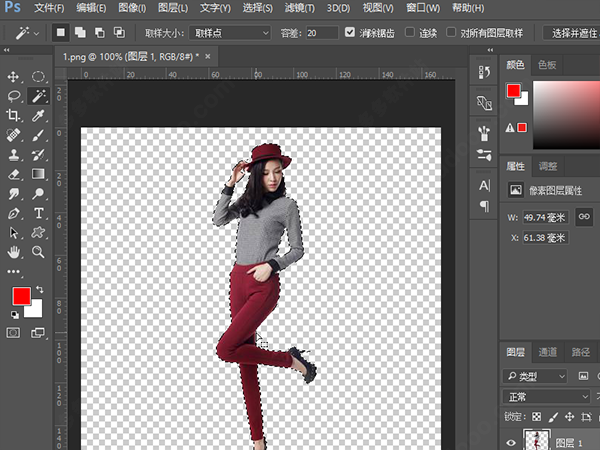Collapse the right panel dock arrows
The image size is (600, 450).
pyautogui.click(x=490, y=50)
